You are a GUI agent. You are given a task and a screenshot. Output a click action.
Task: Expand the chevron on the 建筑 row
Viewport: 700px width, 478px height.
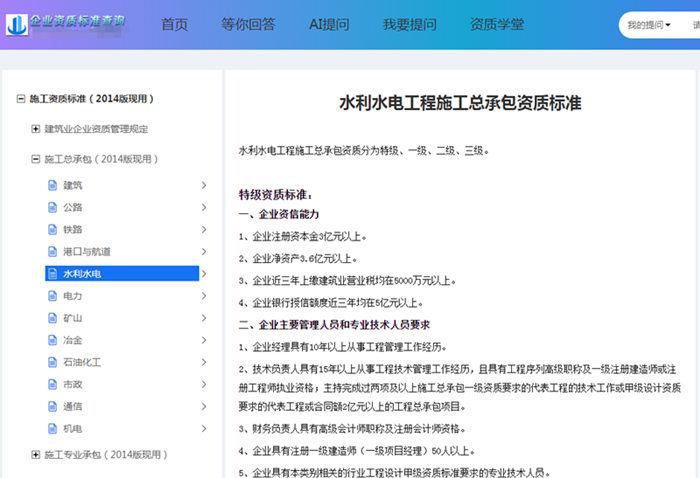(x=204, y=185)
